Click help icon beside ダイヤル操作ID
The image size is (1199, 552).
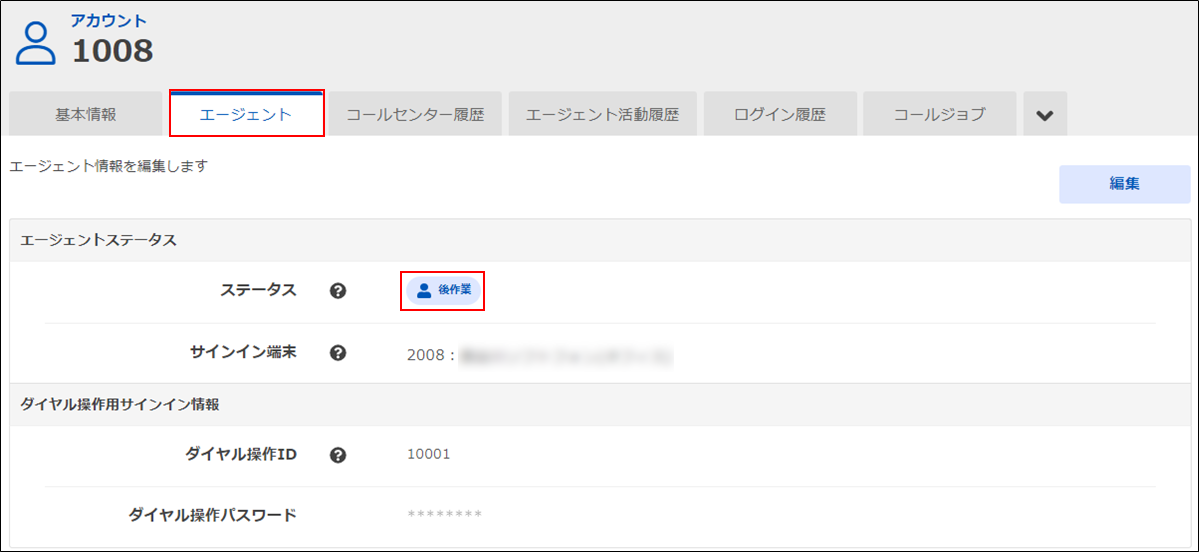[x=338, y=455]
